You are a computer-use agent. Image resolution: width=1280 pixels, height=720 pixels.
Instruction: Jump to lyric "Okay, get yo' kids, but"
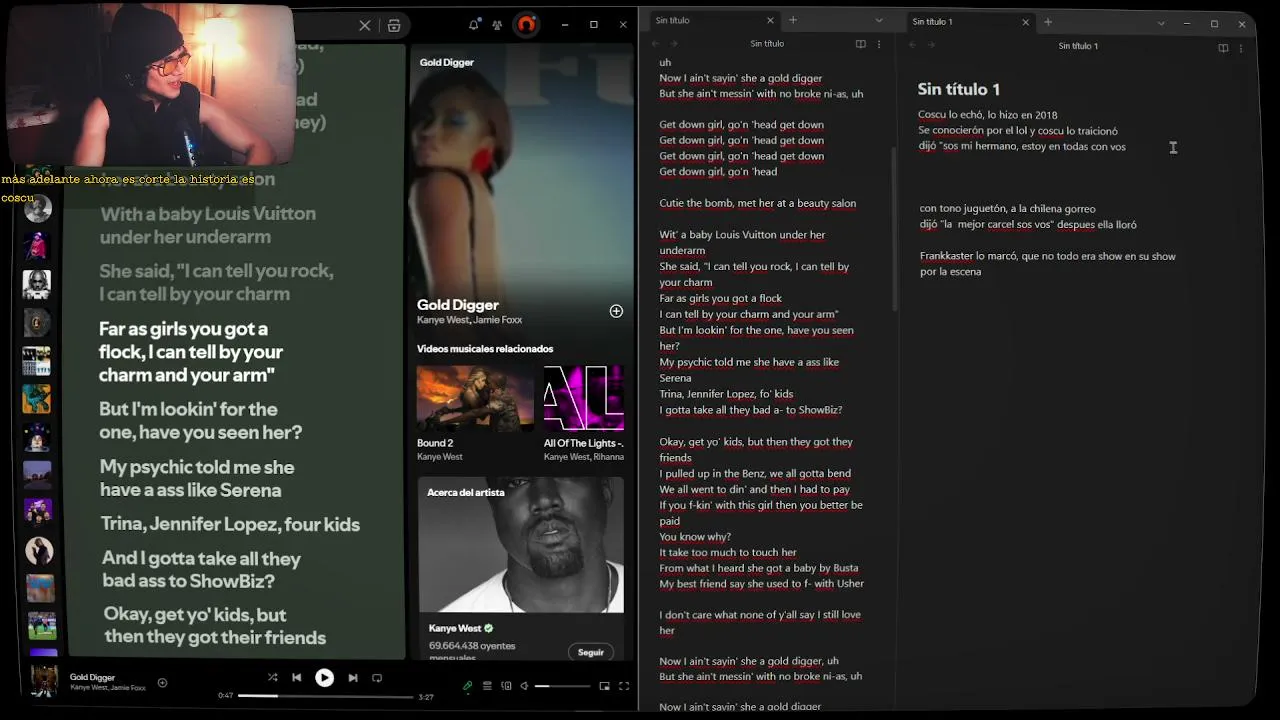pos(215,625)
